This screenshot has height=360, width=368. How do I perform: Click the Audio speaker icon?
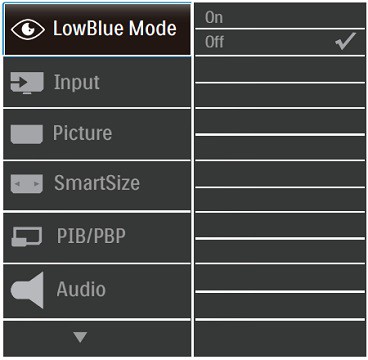(27, 290)
